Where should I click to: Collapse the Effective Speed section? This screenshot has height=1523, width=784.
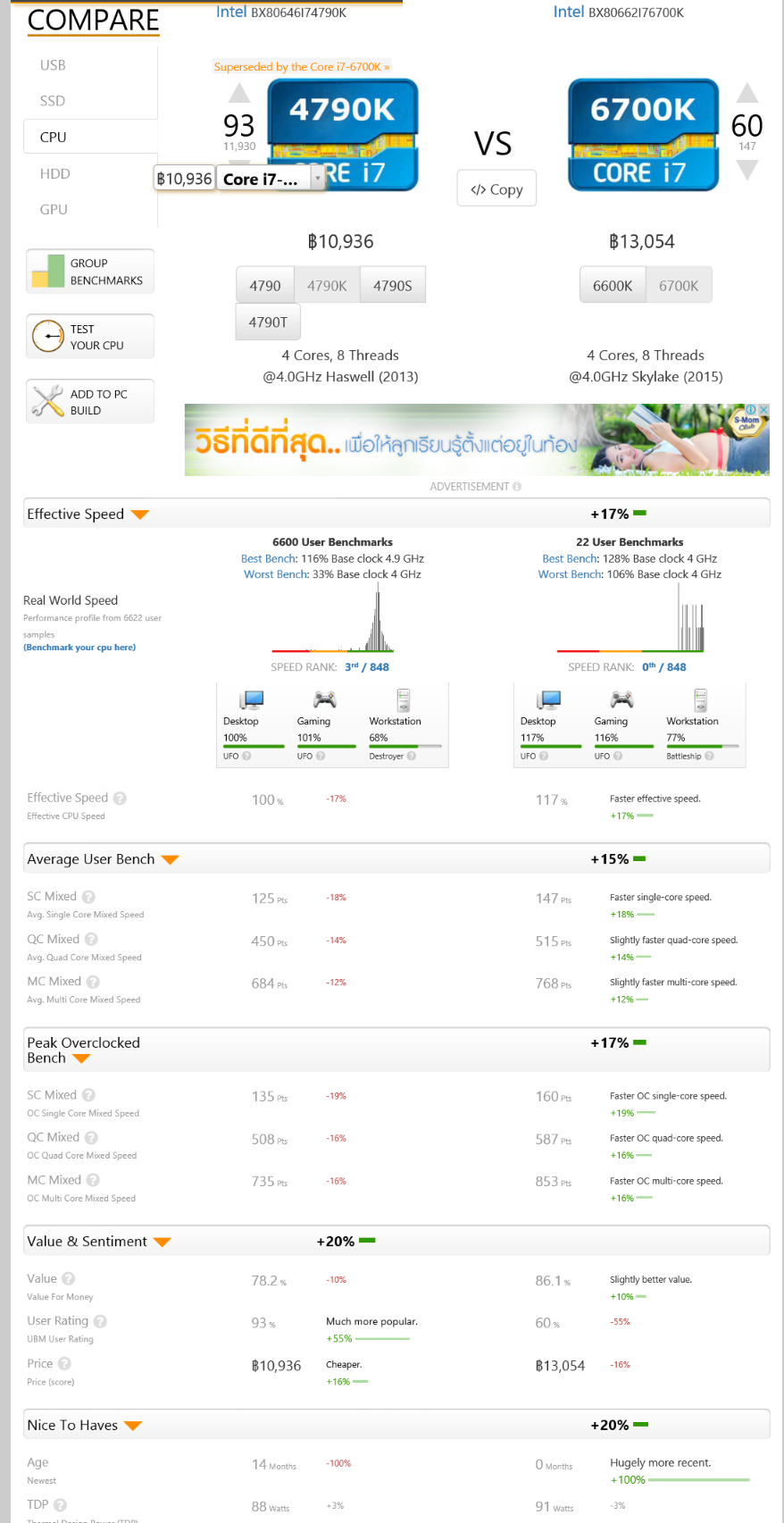[x=139, y=515]
